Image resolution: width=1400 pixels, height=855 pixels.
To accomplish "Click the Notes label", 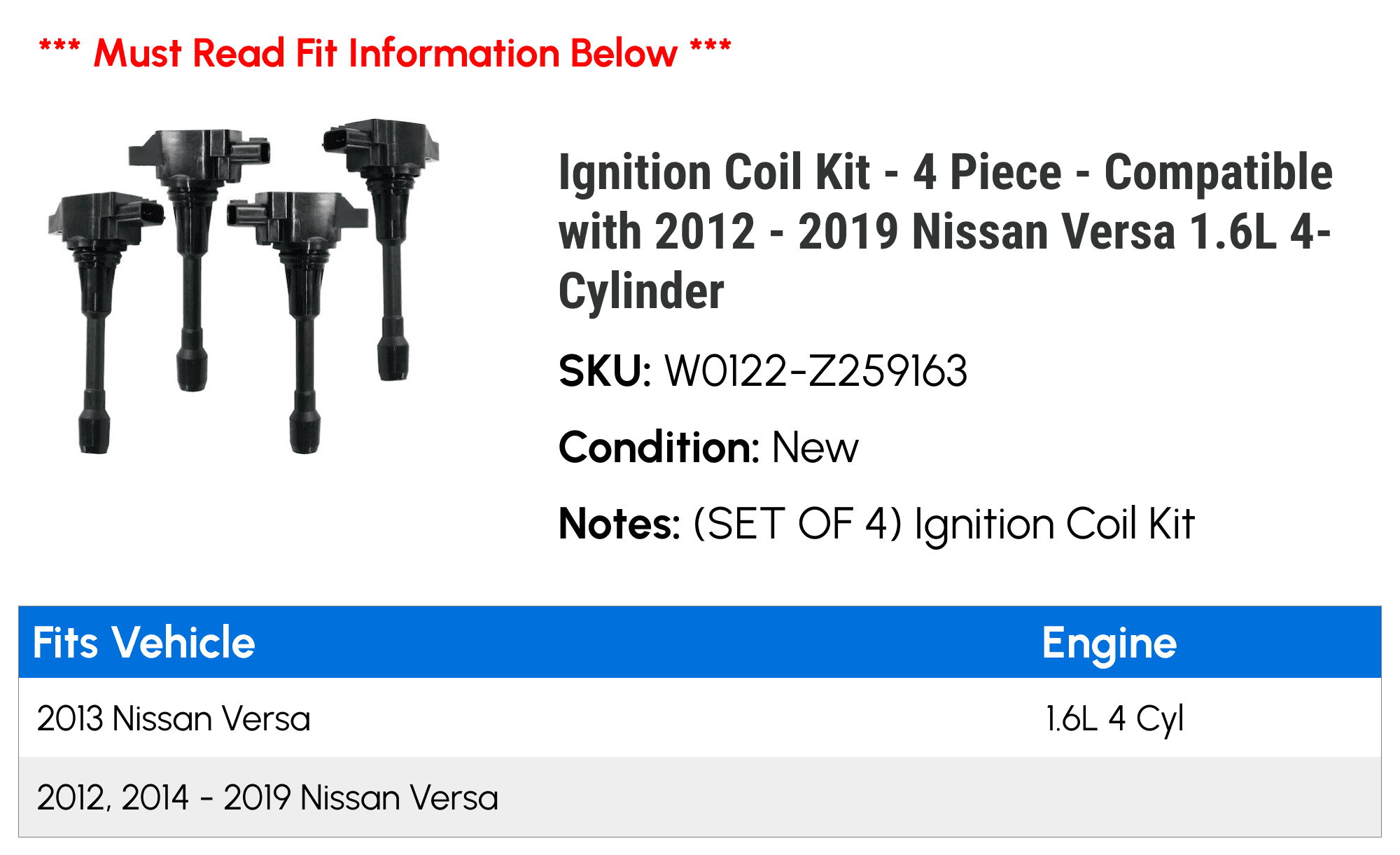I will point(619,524).
